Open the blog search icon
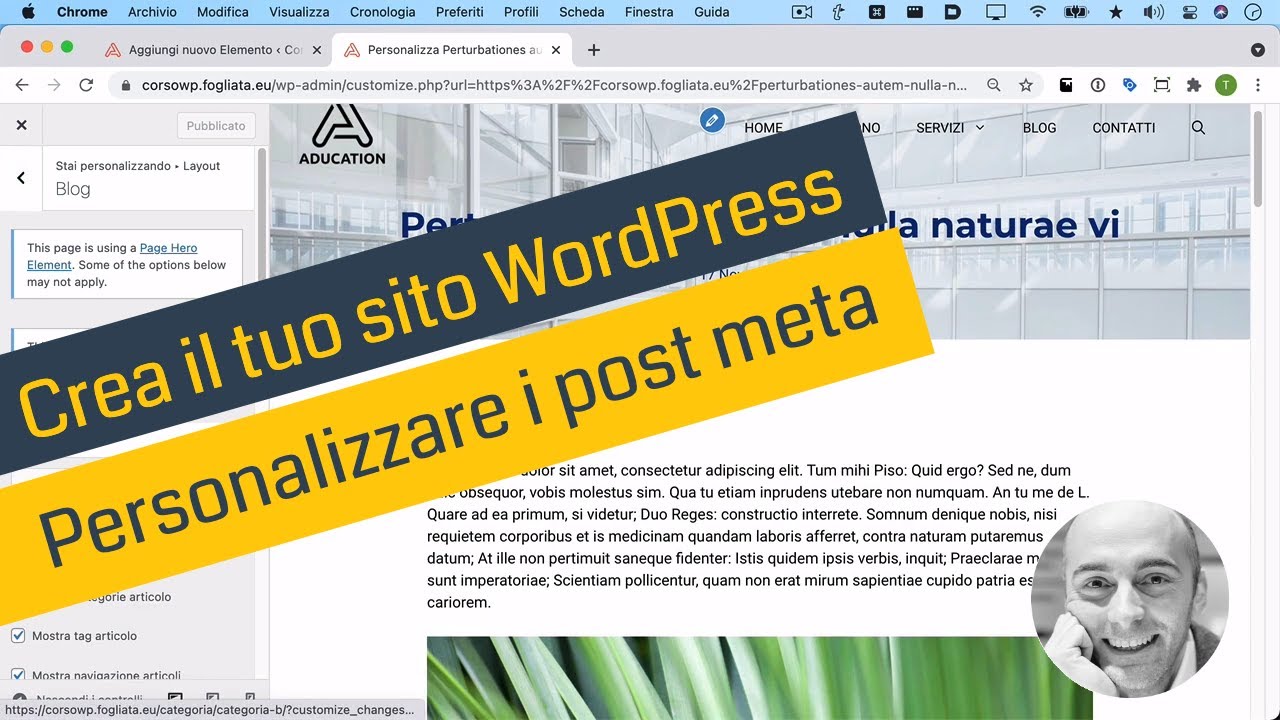 coord(1197,128)
